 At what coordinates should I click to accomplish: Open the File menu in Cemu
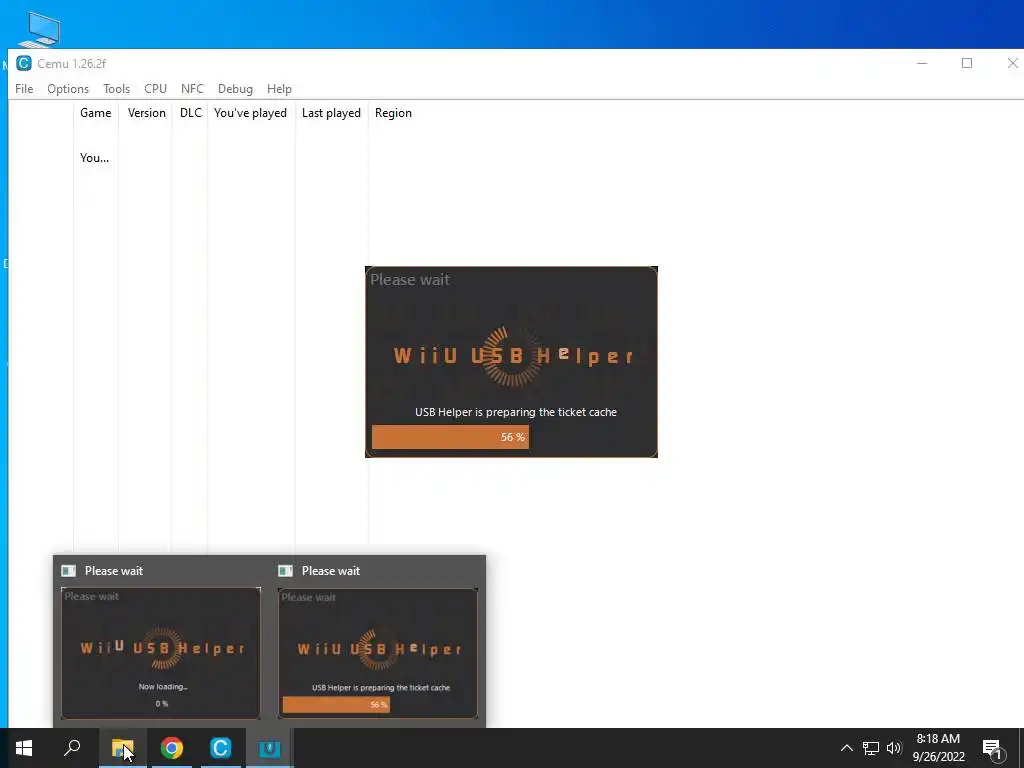24,89
